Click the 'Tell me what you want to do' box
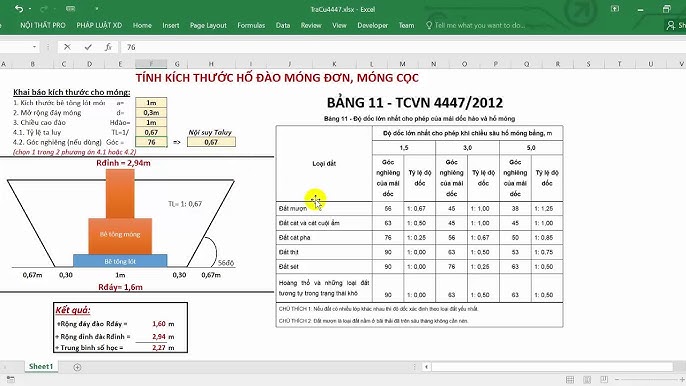This screenshot has height=386, width=686. (476, 25)
